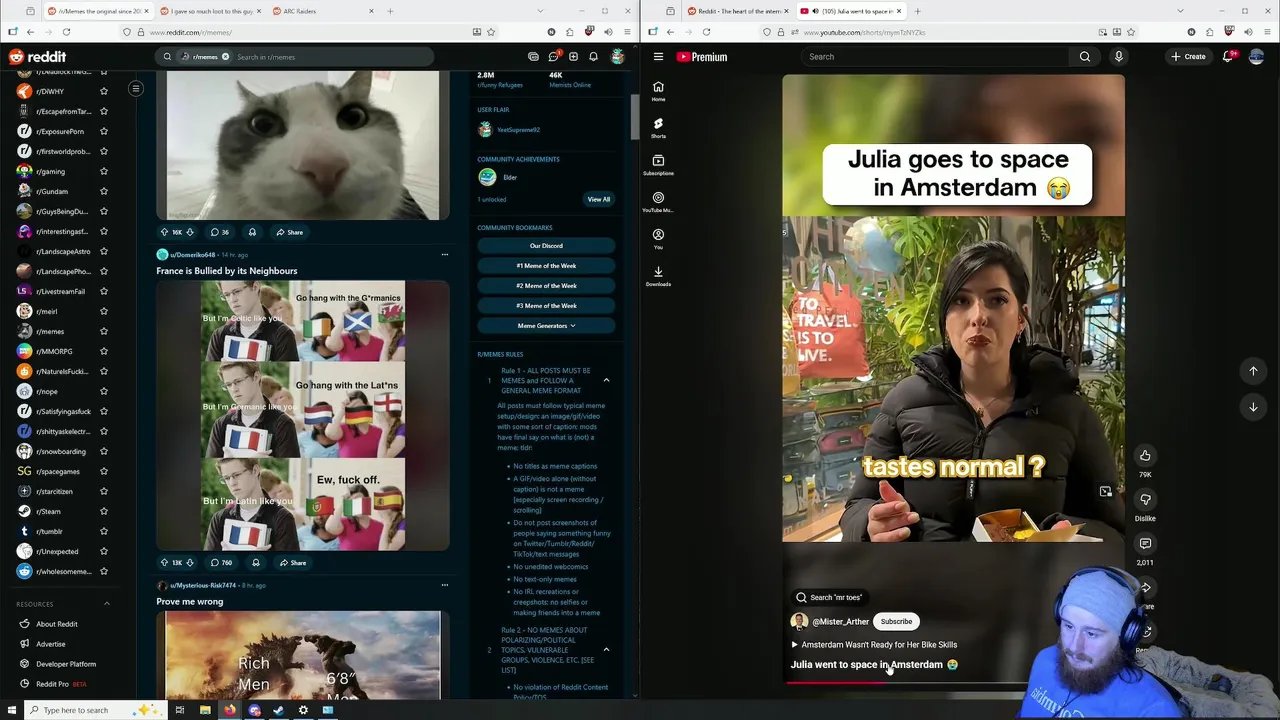Image resolution: width=1280 pixels, height=720 pixels.
Task: Click YouTube voice search microphone
Action: [1118, 57]
